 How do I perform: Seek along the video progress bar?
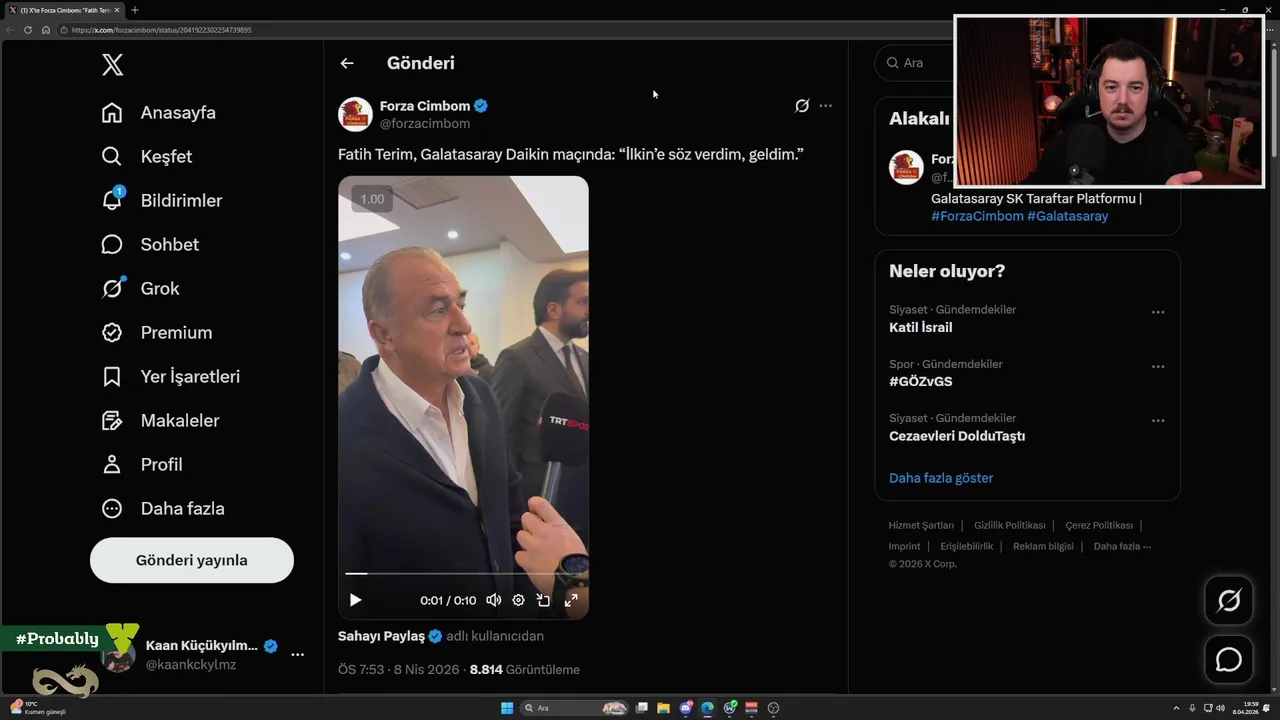(x=463, y=574)
